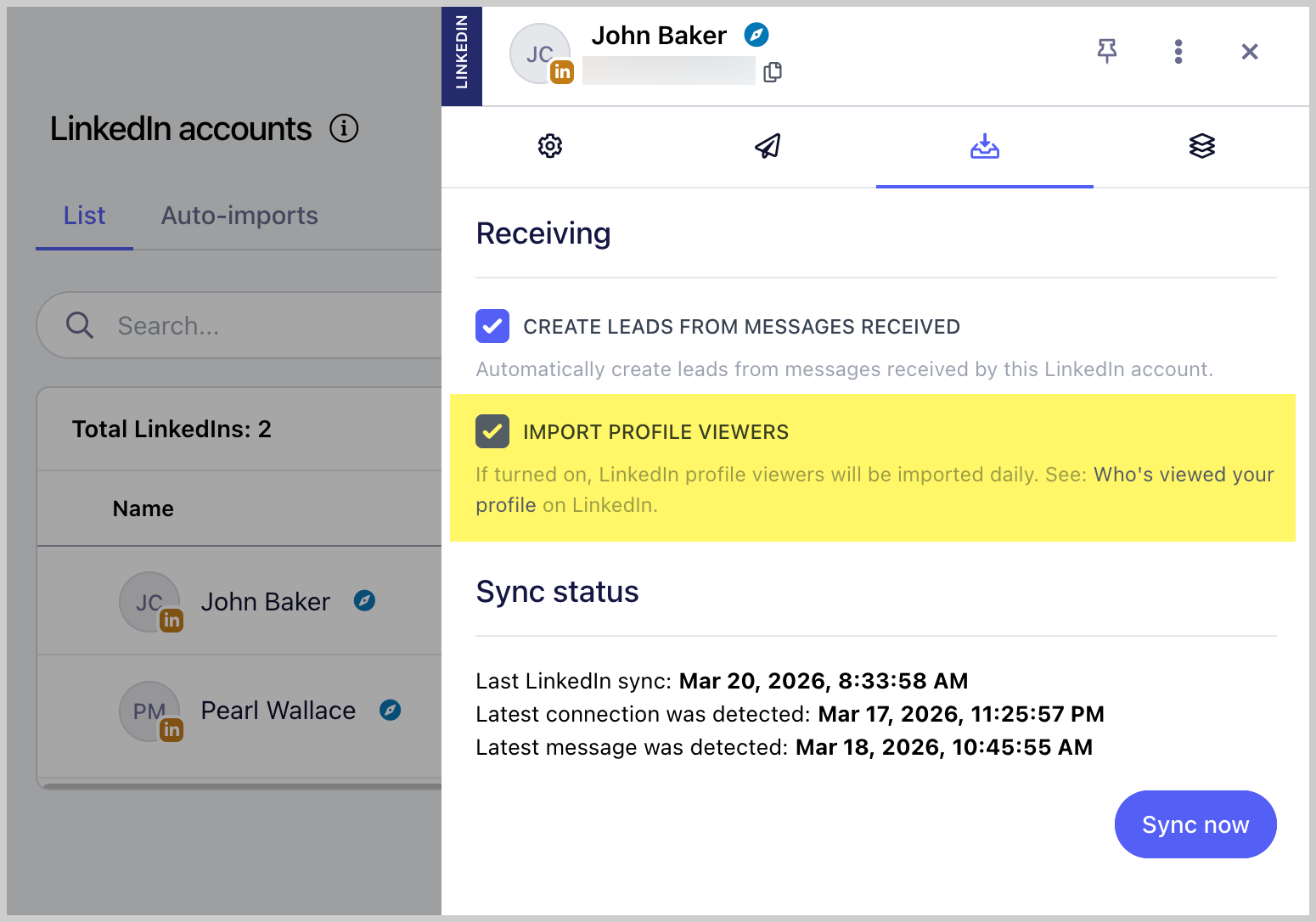Click the Latest message was detected line

click(784, 747)
